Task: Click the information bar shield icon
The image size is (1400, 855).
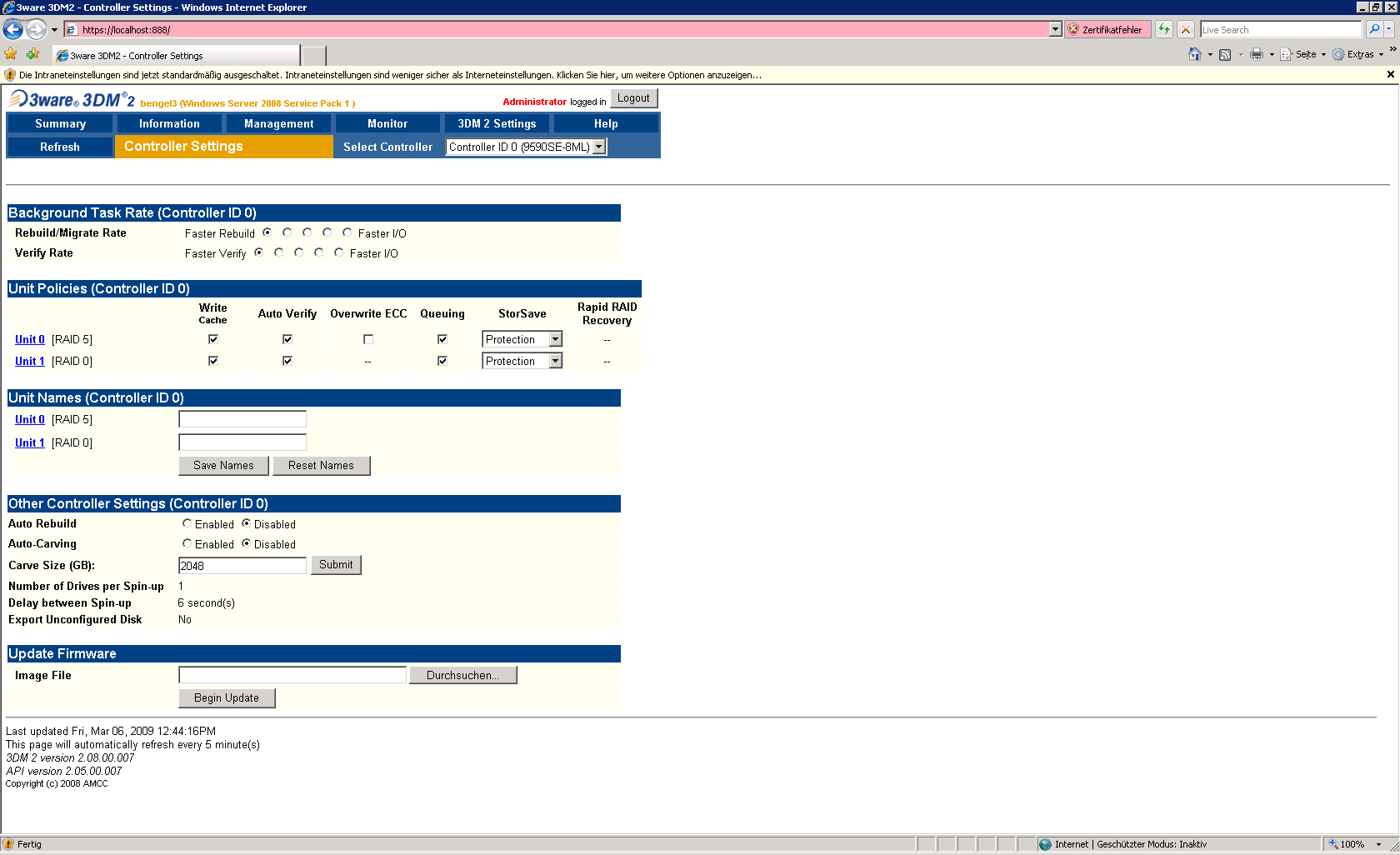Action: pos(10,75)
